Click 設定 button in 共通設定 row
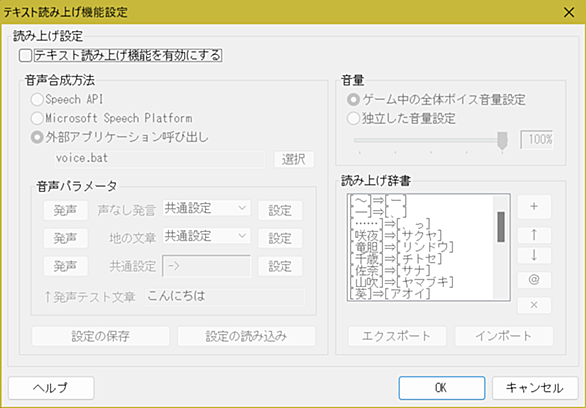 pyautogui.click(x=280, y=266)
